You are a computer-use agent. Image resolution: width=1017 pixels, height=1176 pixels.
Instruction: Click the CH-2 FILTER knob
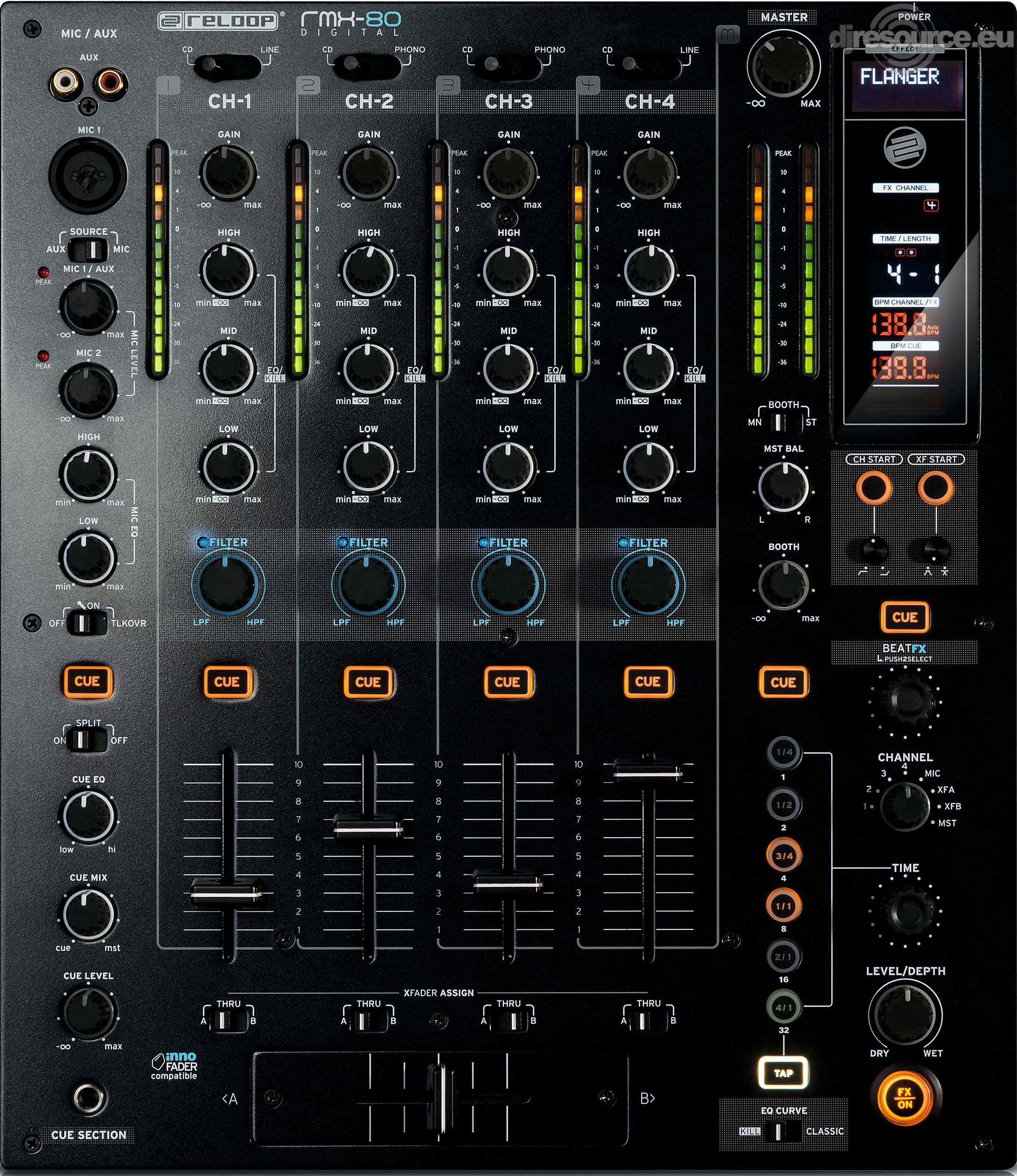(x=368, y=584)
